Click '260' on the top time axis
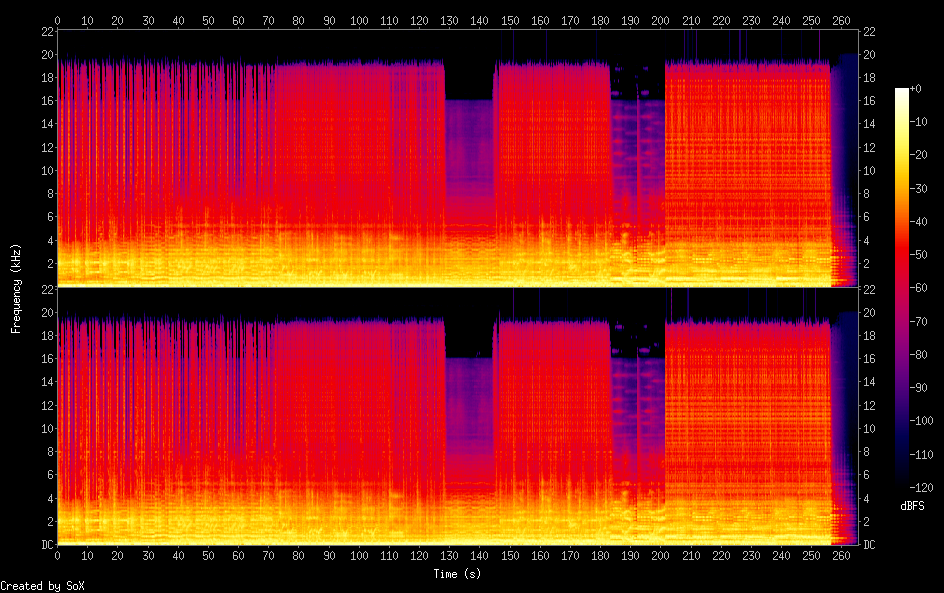Screen dimensions: 944x593 (841, 20)
